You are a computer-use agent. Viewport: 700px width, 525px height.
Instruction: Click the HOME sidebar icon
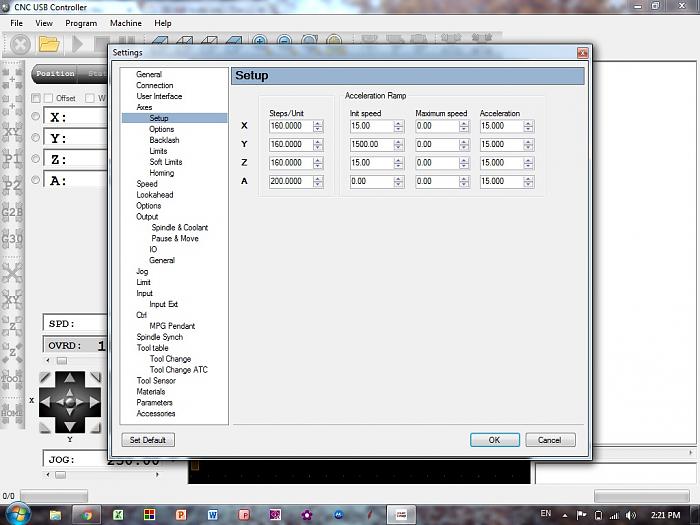12,413
